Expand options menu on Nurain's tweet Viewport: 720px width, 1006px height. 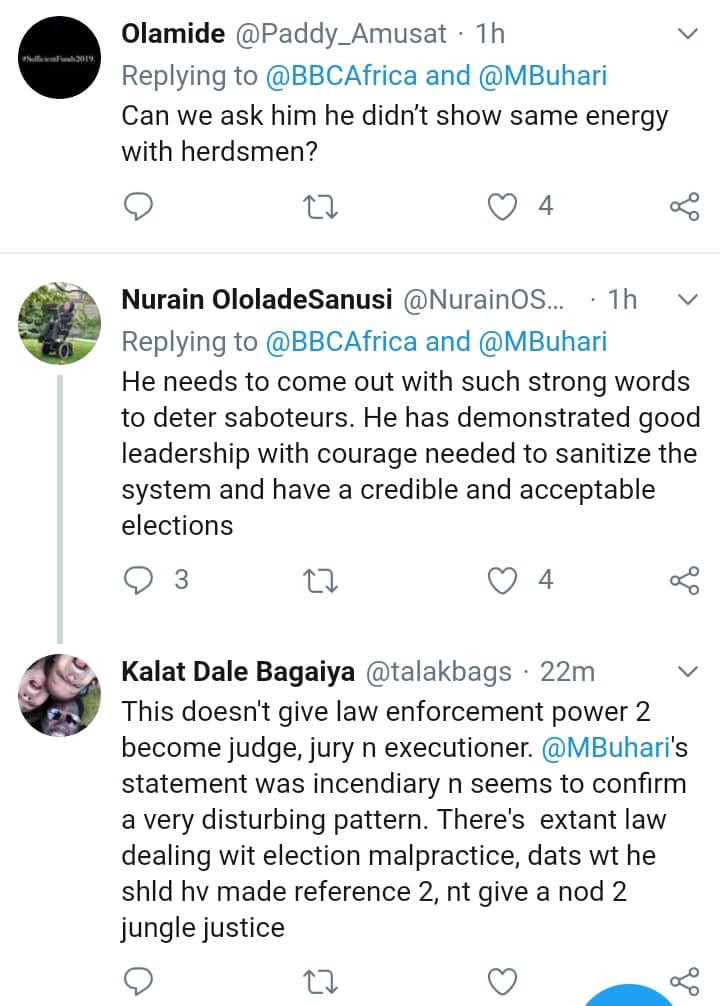(688, 299)
